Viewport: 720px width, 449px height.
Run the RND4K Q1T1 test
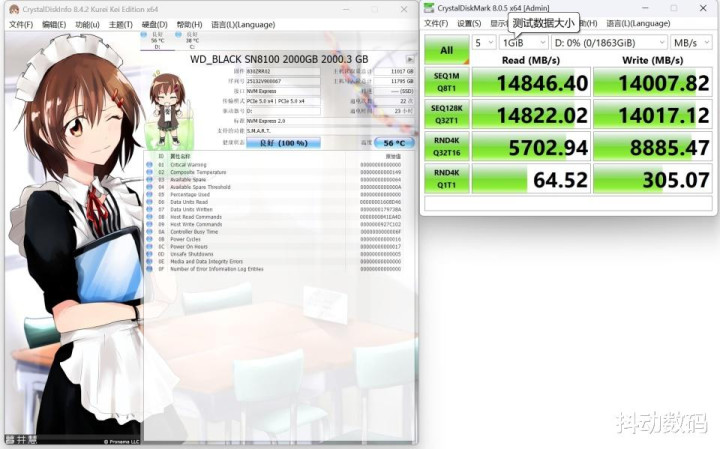click(447, 179)
